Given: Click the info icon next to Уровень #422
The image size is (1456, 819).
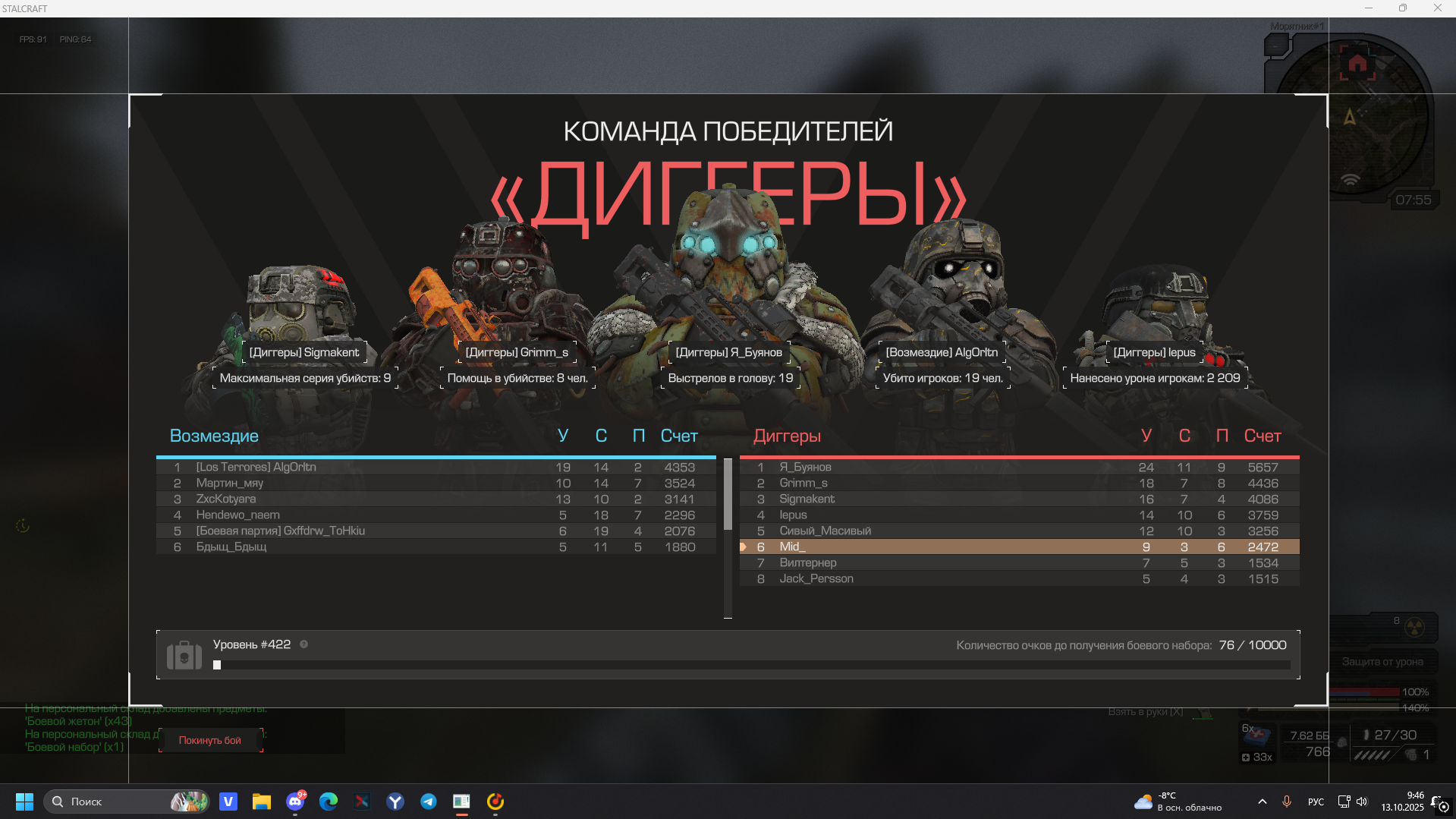Looking at the screenshot, I should [x=303, y=644].
